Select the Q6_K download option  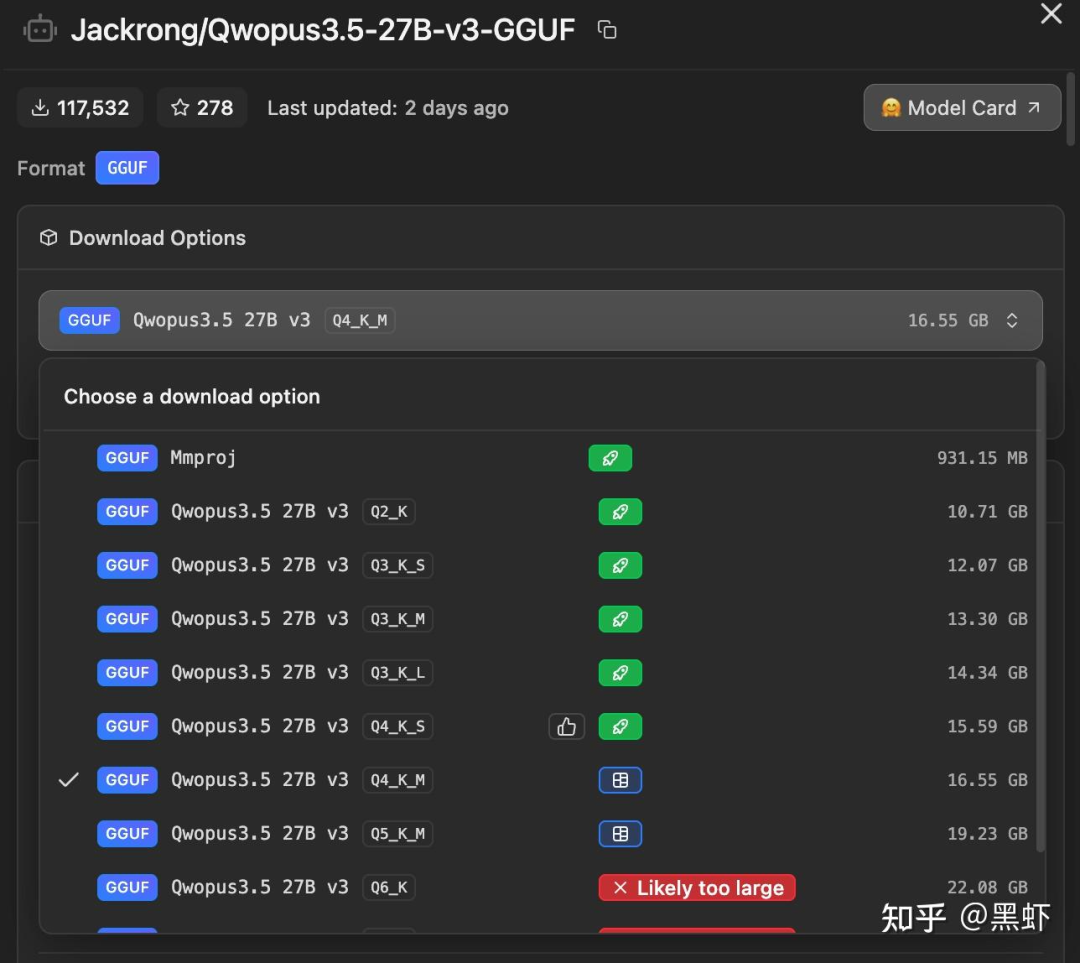(541, 888)
